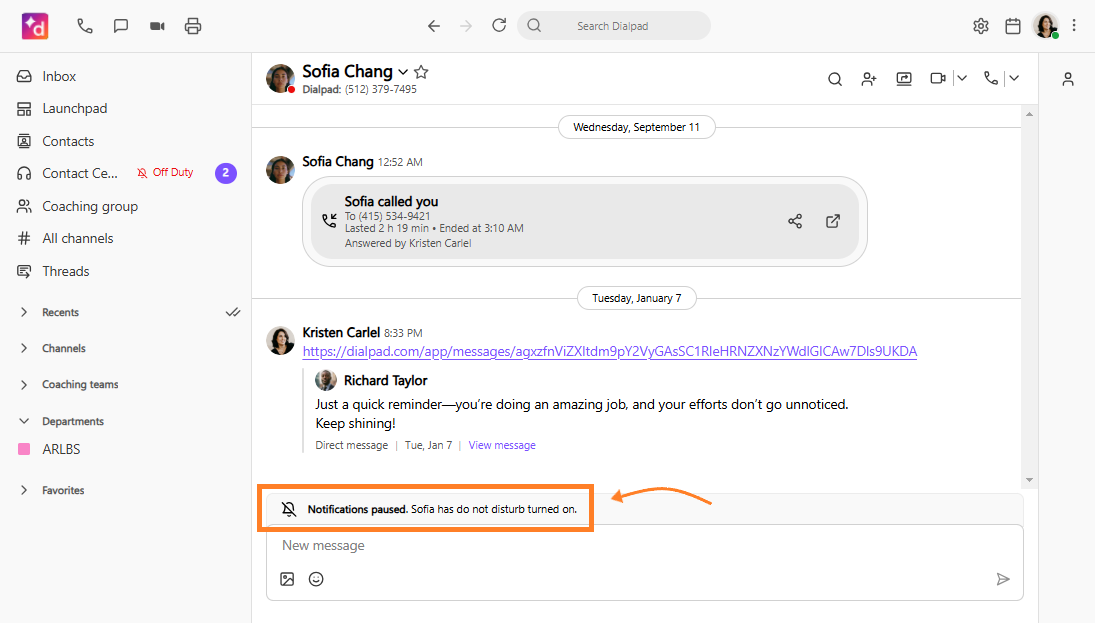Click the Tuesday, January 7 date pill
The image size is (1095, 623).
click(637, 298)
